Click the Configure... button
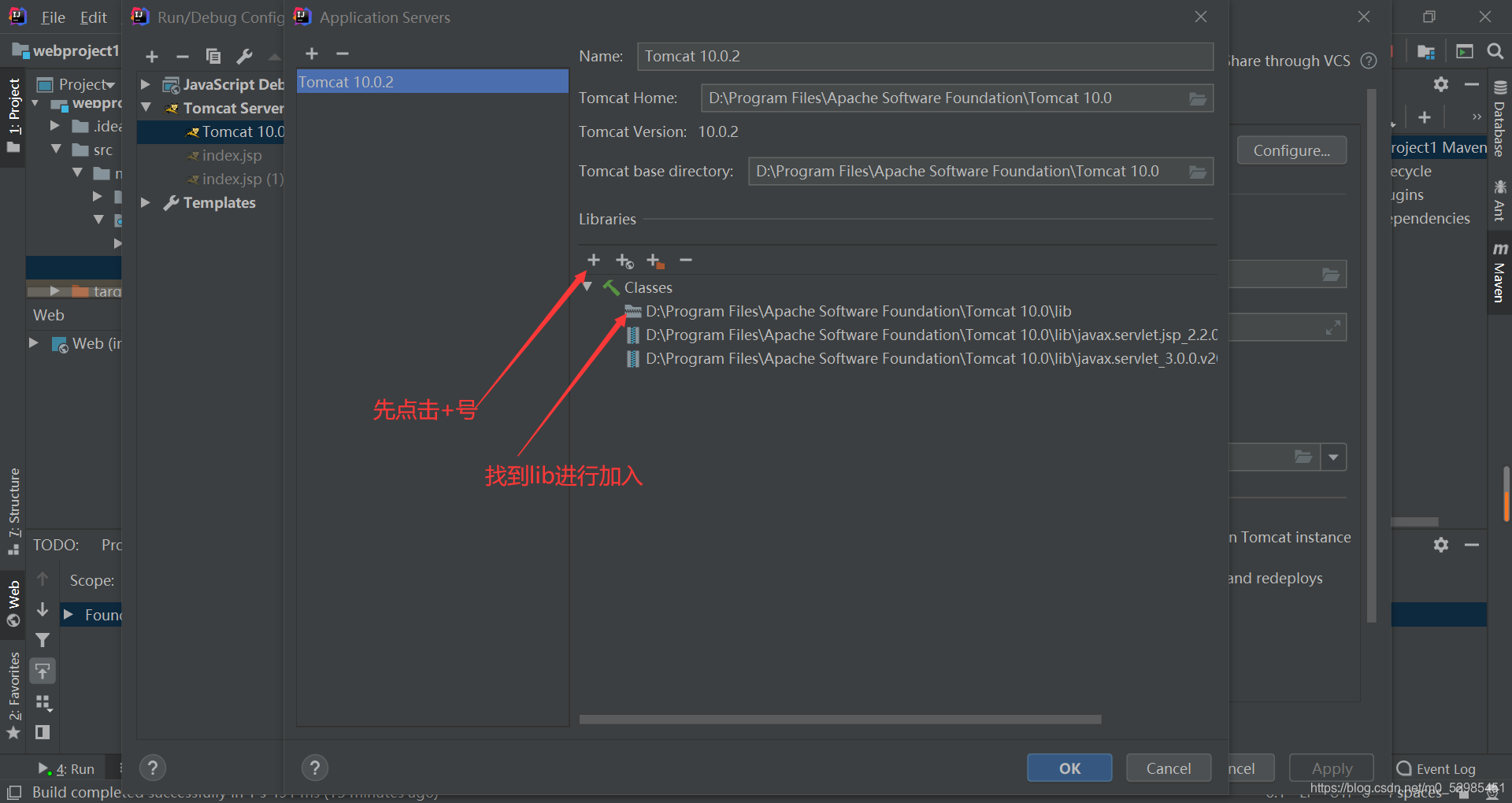Image resolution: width=1512 pixels, height=803 pixels. coord(1291,150)
